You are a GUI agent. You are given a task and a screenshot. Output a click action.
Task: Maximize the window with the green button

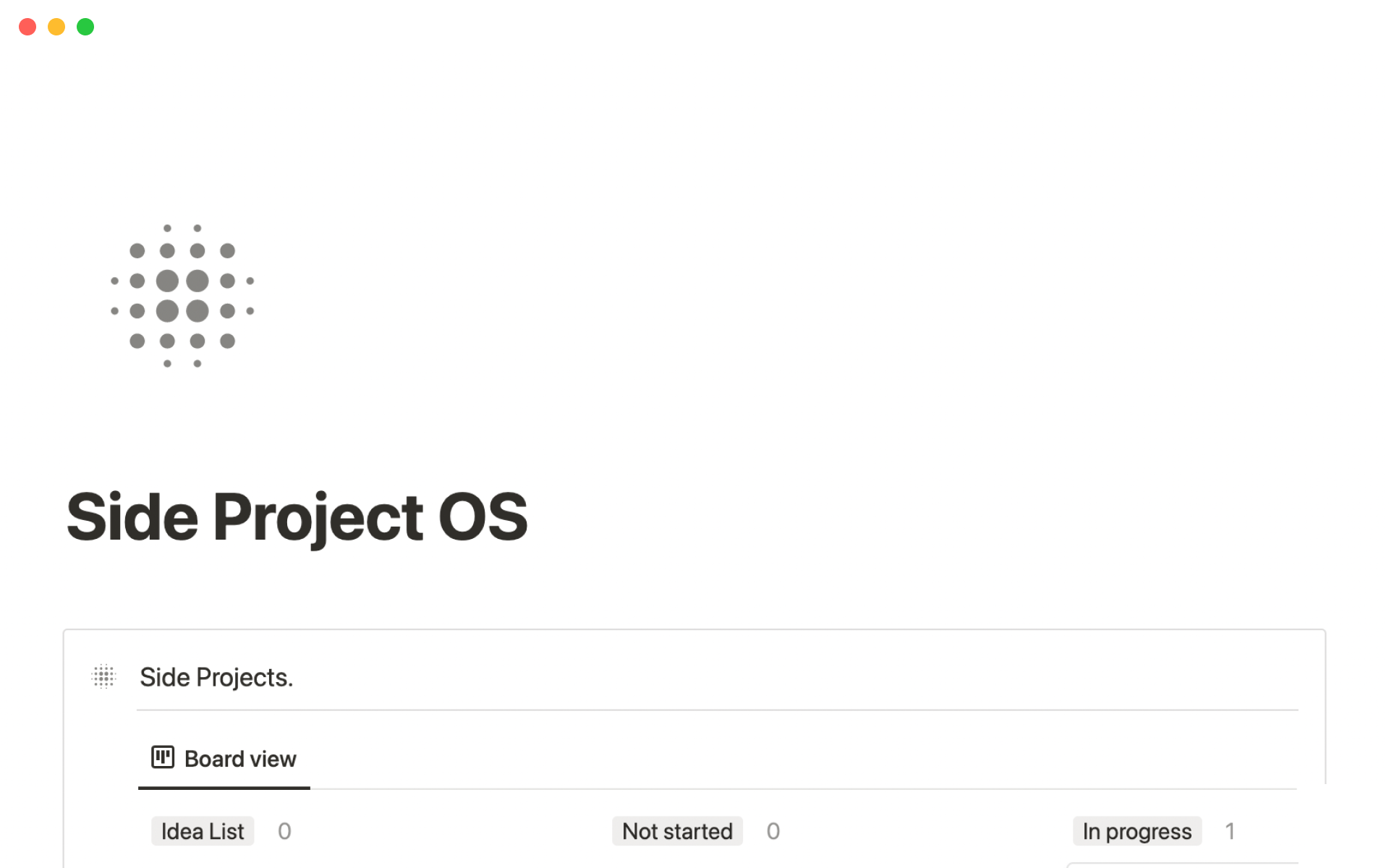tap(85, 27)
